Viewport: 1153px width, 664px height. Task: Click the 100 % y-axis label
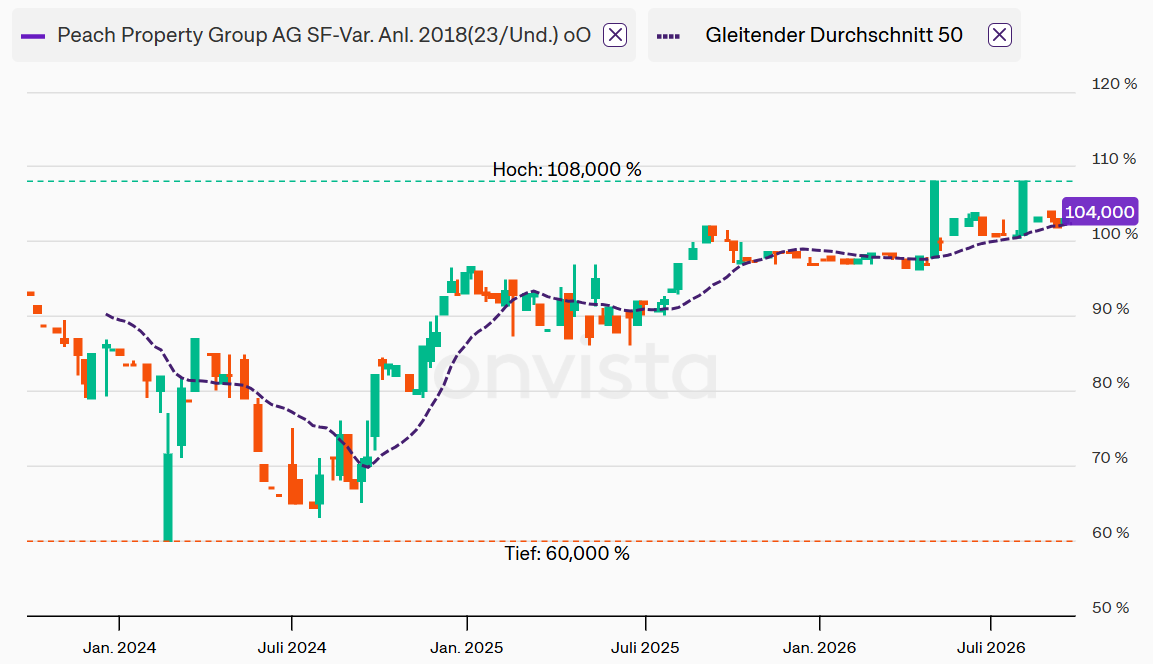1114,234
